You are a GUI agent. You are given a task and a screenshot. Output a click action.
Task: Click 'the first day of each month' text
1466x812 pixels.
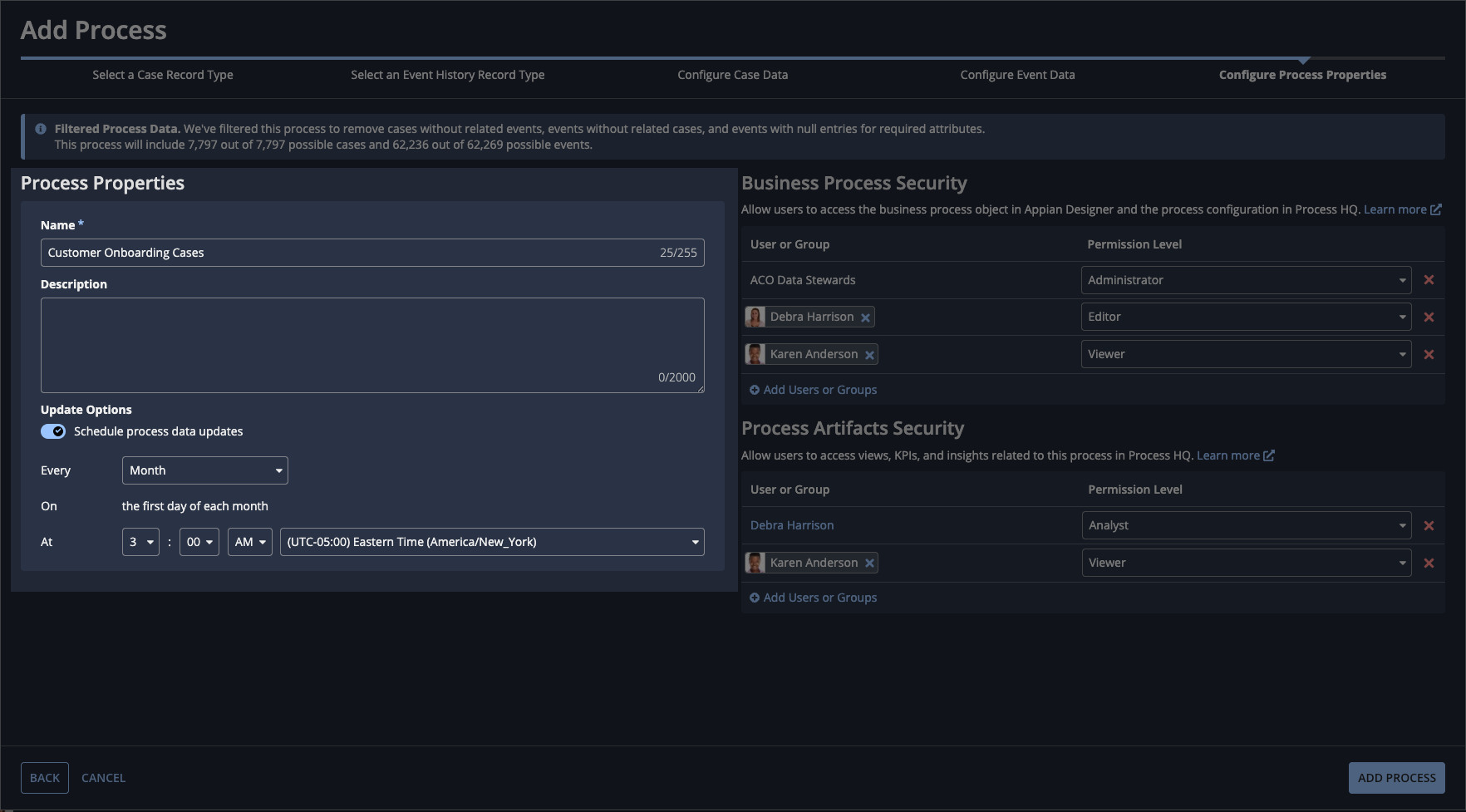[195, 506]
